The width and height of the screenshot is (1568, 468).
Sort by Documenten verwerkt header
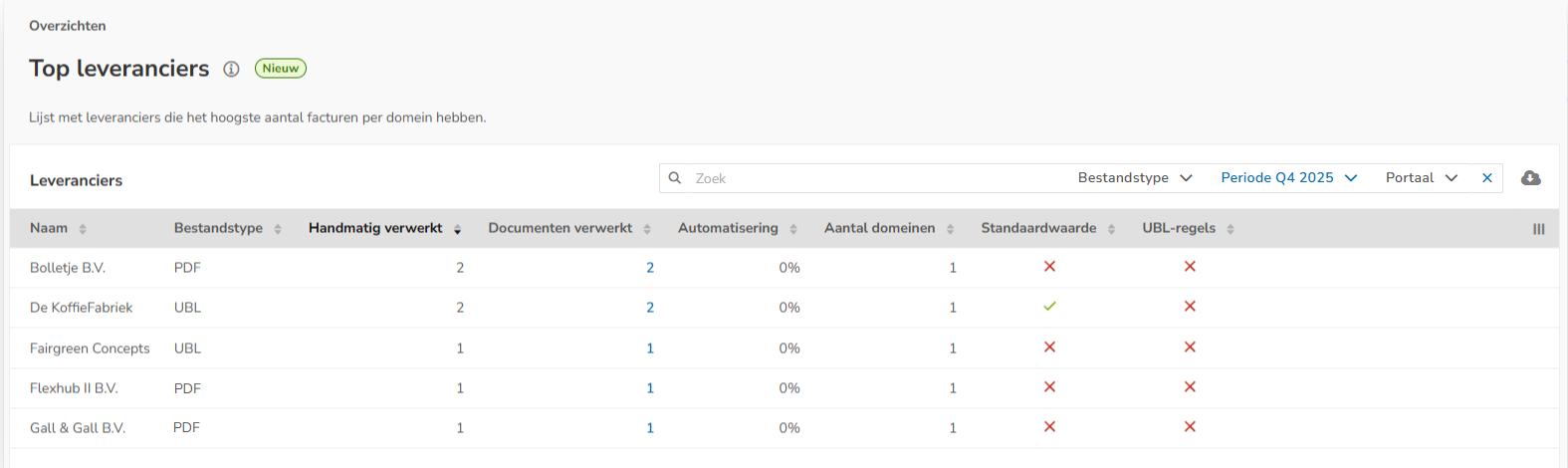(560, 228)
